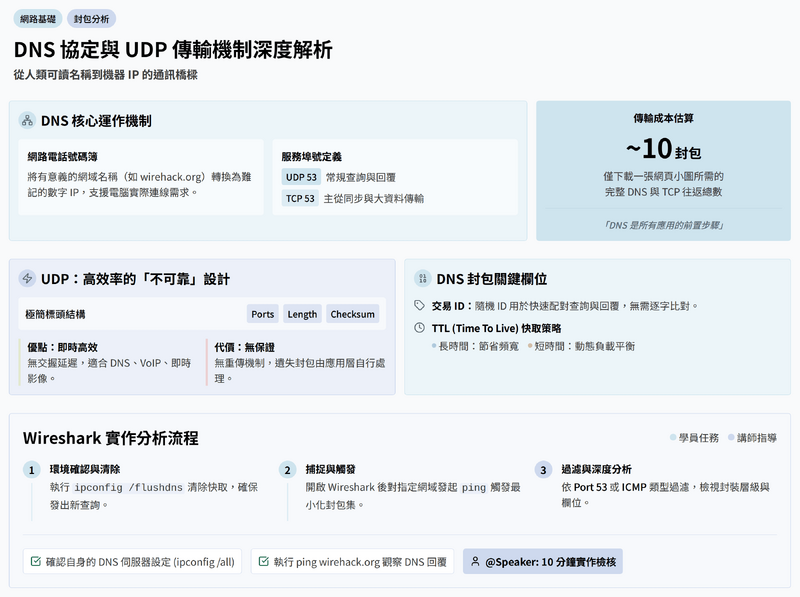Check 確認自身的 DNS 伺服器設定 checkbox
This screenshot has width=800, height=597.
point(33,562)
